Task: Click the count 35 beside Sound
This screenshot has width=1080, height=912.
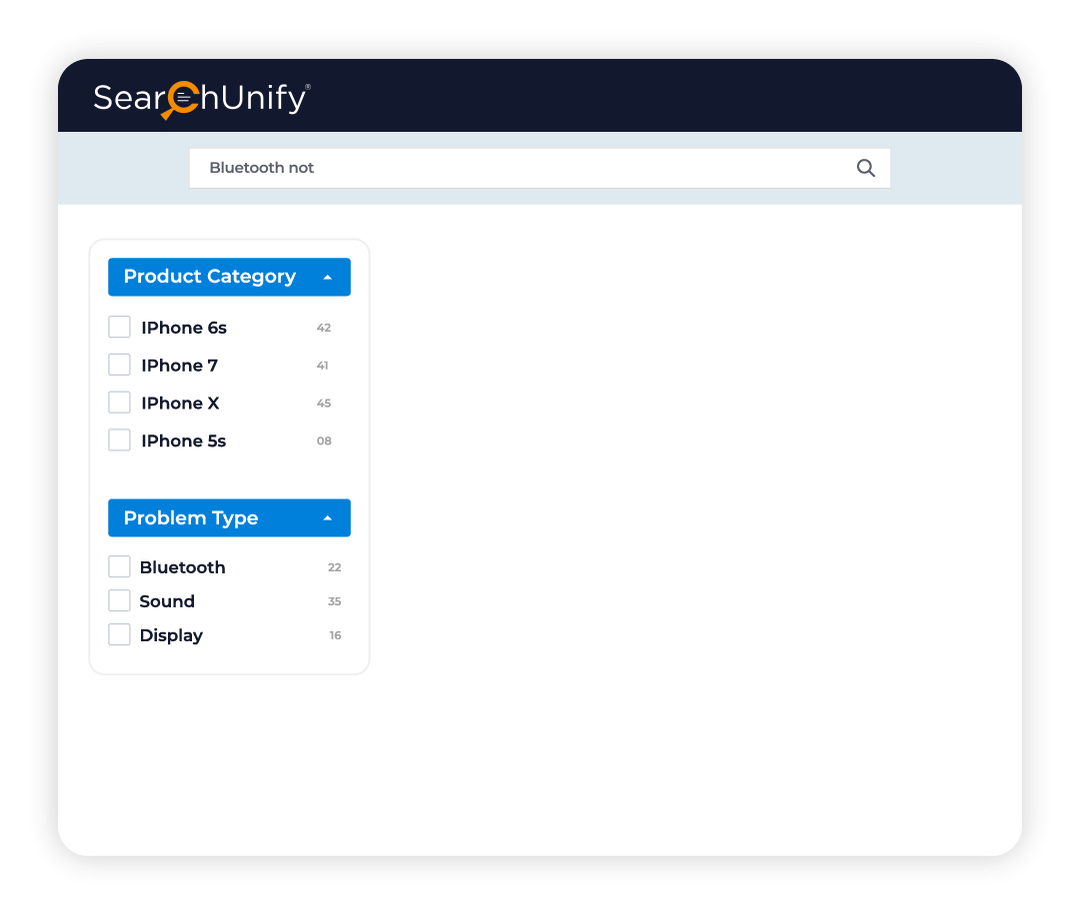Action: click(334, 601)
